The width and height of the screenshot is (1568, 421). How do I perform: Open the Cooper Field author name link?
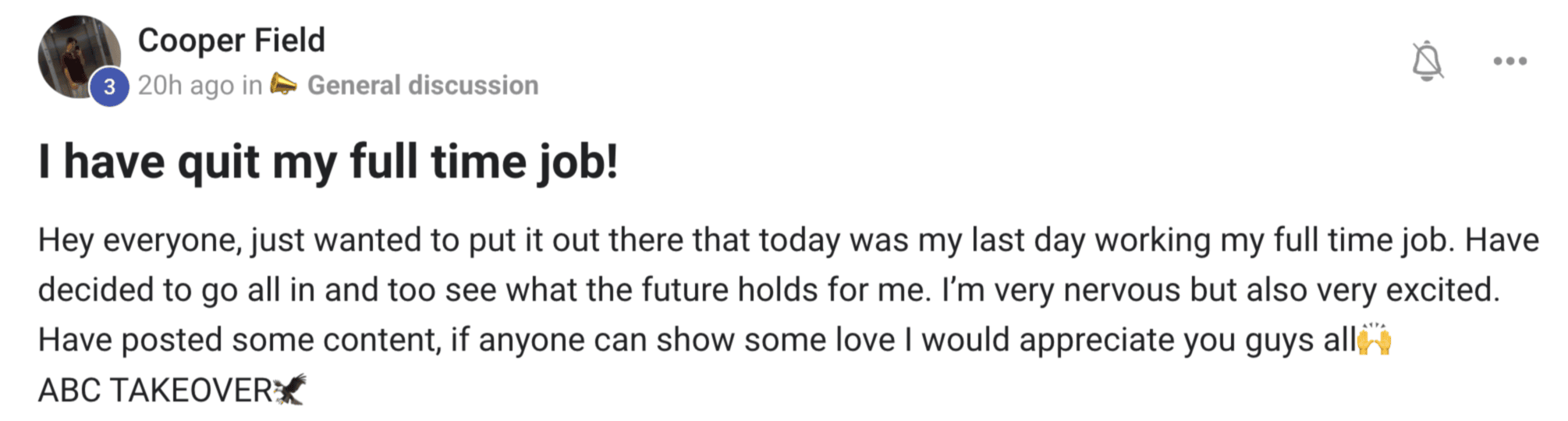click(231, 40)
